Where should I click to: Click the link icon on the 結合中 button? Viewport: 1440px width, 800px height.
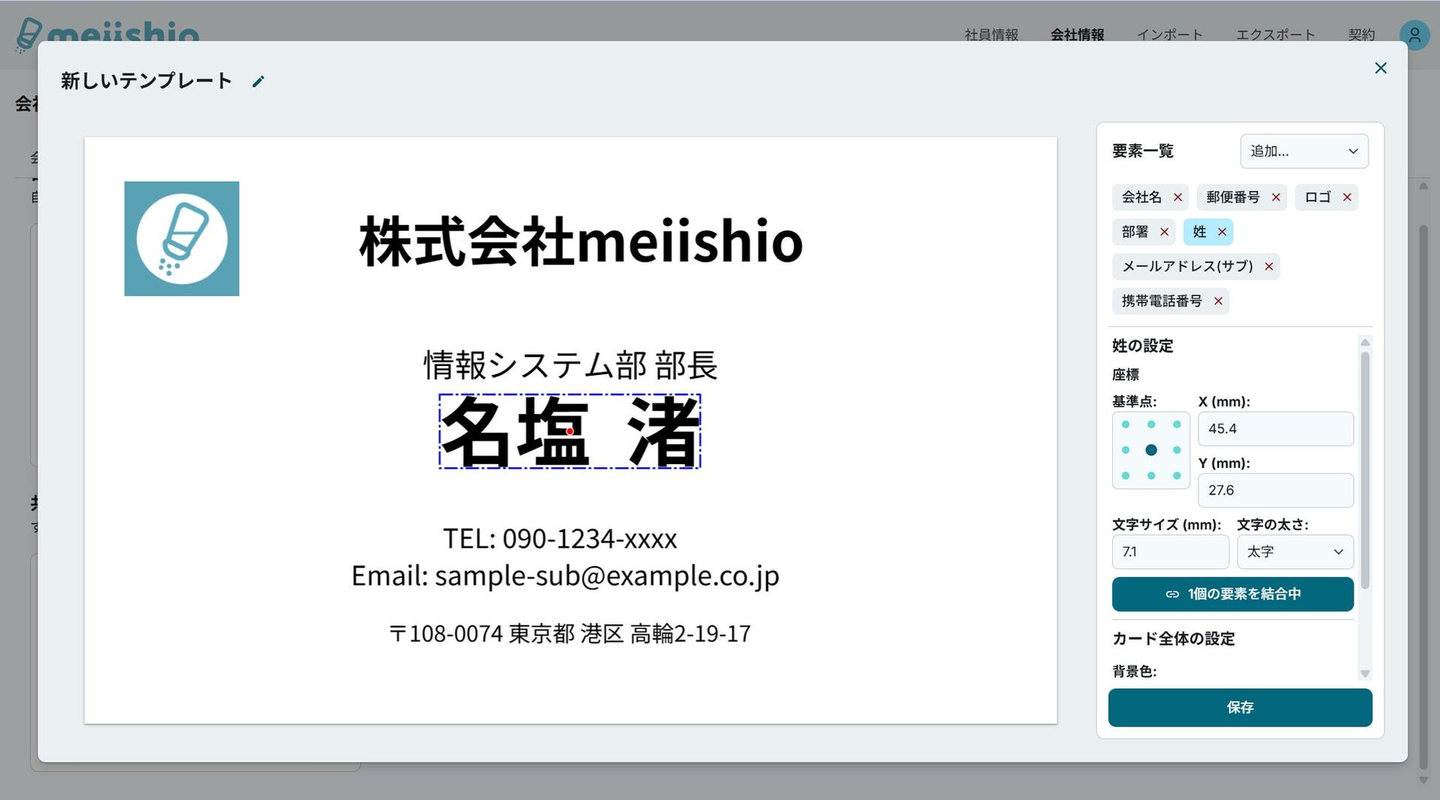pyautogui.click(x=1173, y=594)
